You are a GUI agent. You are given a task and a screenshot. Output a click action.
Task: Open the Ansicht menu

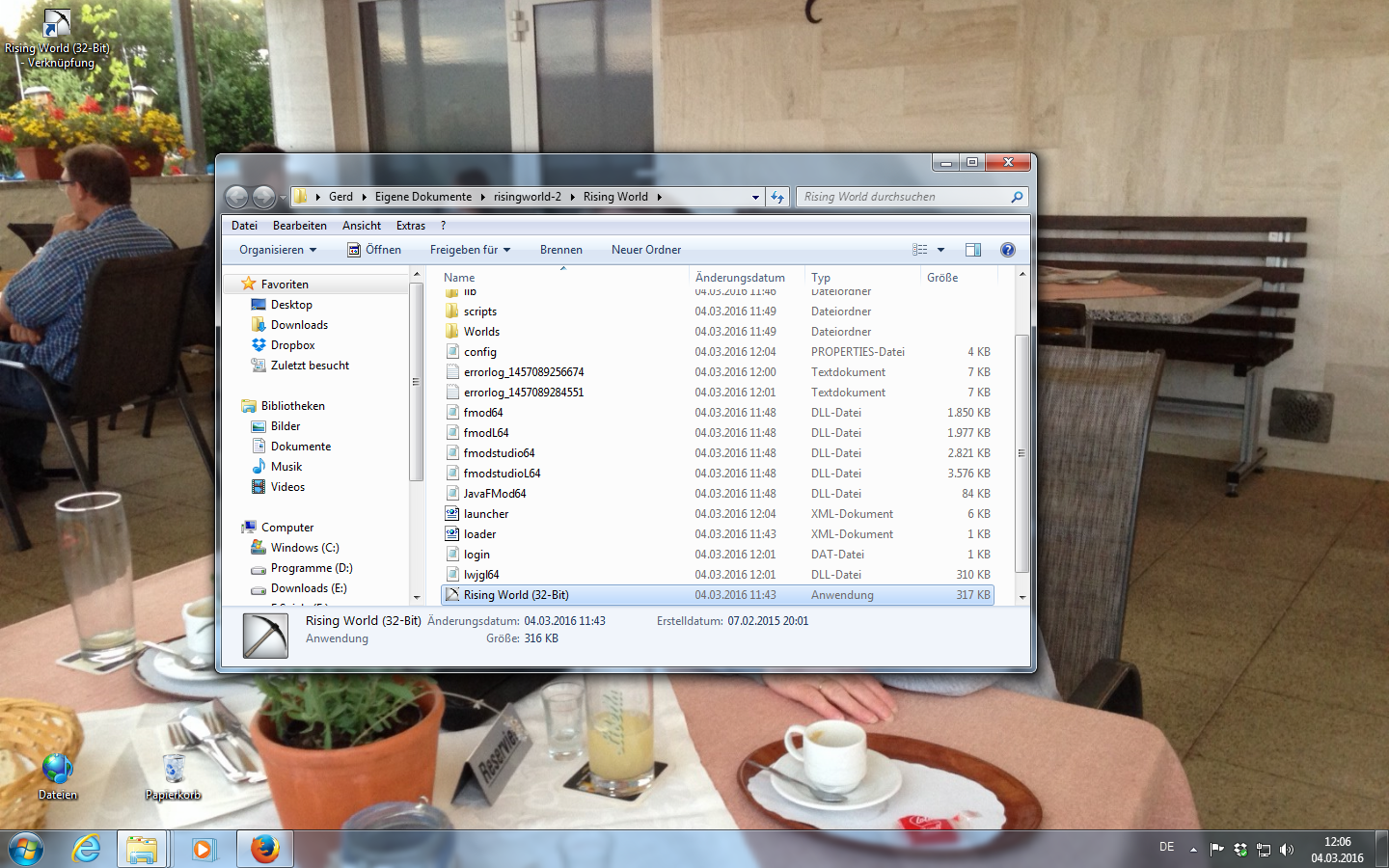click(362, 226)
